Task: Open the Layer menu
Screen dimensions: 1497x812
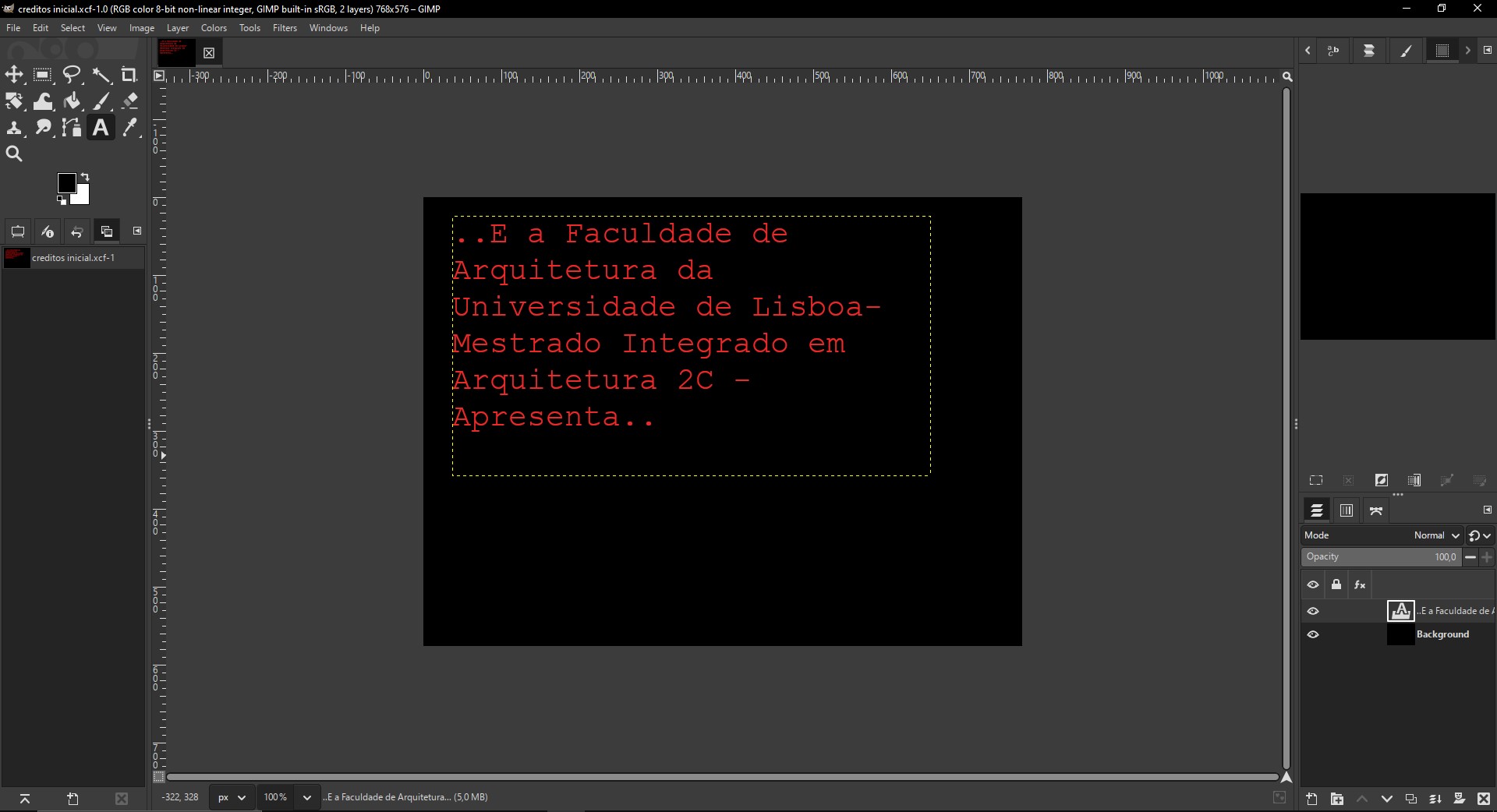Action: click(178, 28)
